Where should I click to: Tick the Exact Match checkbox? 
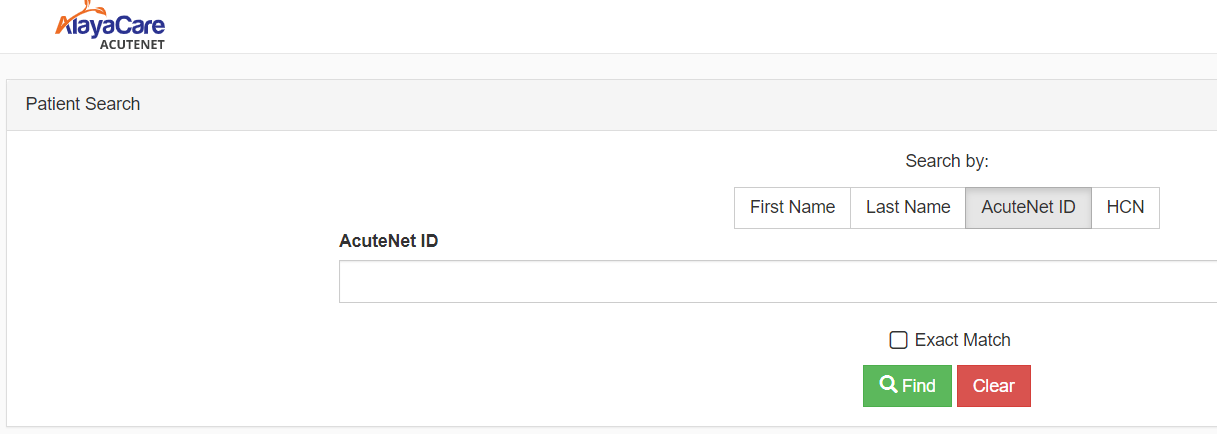898,340
